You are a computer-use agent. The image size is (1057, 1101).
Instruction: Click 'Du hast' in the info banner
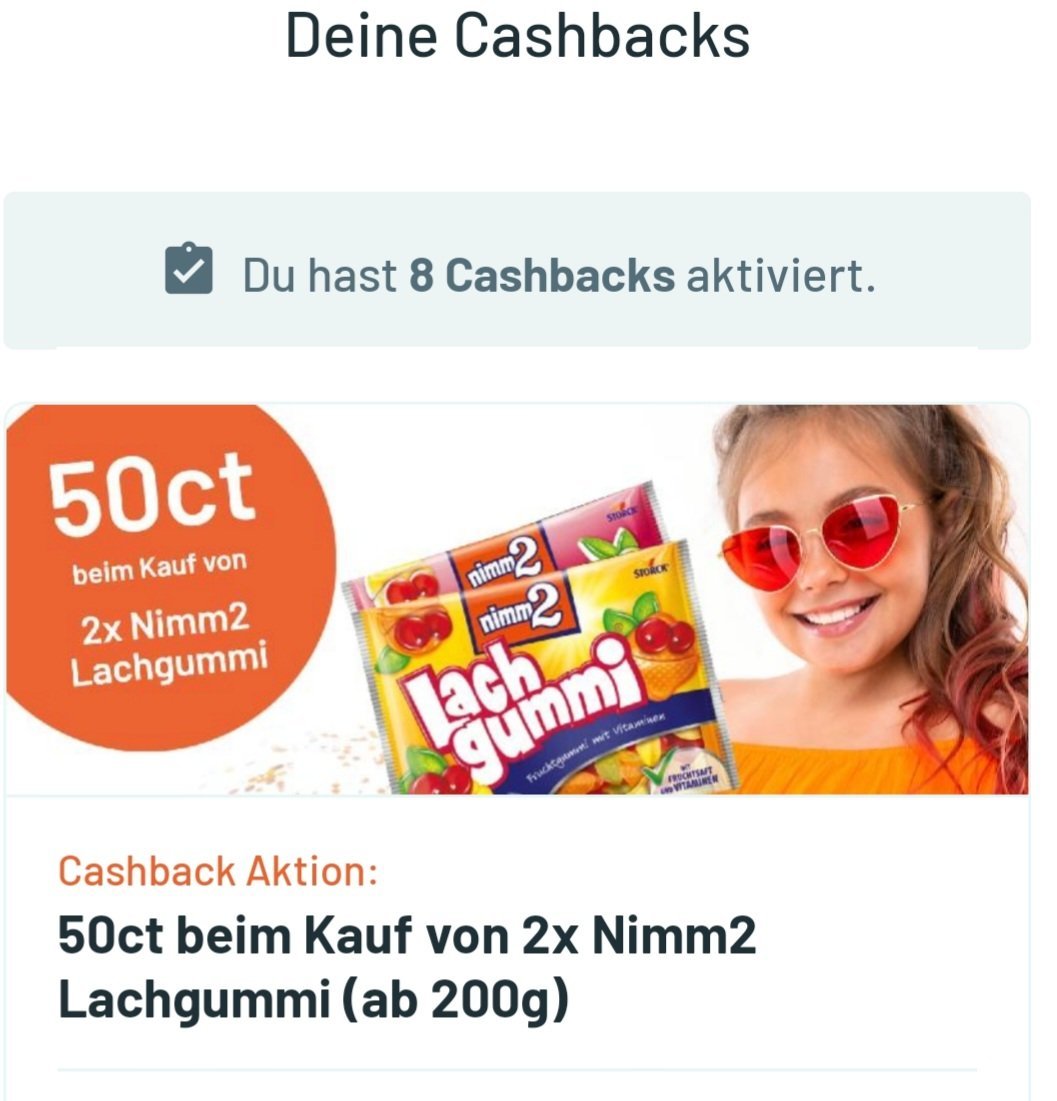[x=320, y=275]
